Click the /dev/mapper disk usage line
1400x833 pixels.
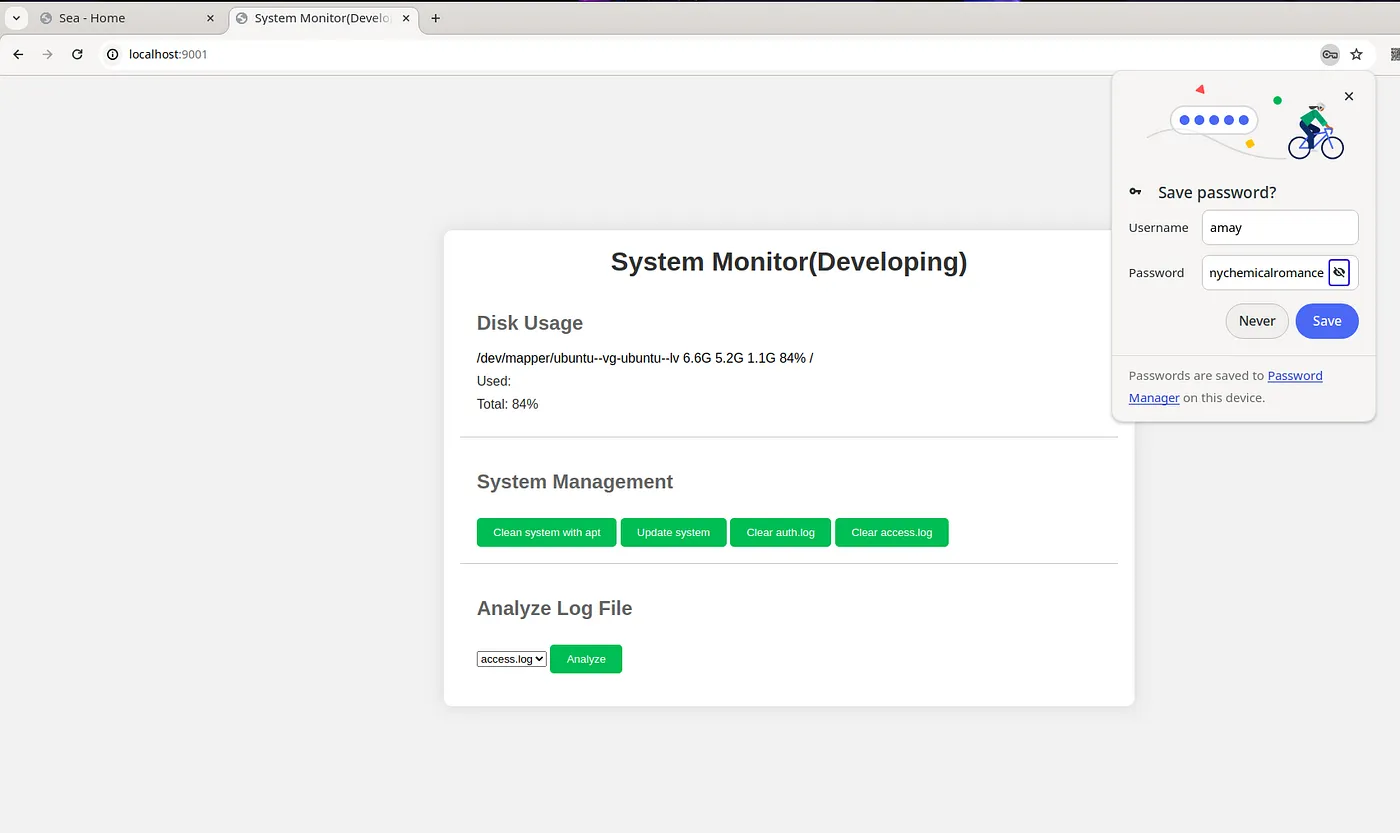tap(645, 358)
